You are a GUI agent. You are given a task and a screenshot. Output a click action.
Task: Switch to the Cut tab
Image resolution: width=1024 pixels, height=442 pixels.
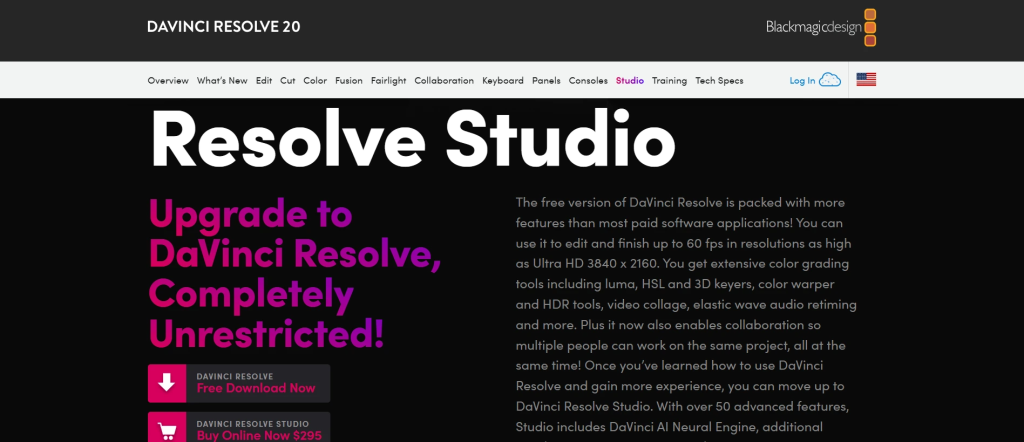coord(288,80)
